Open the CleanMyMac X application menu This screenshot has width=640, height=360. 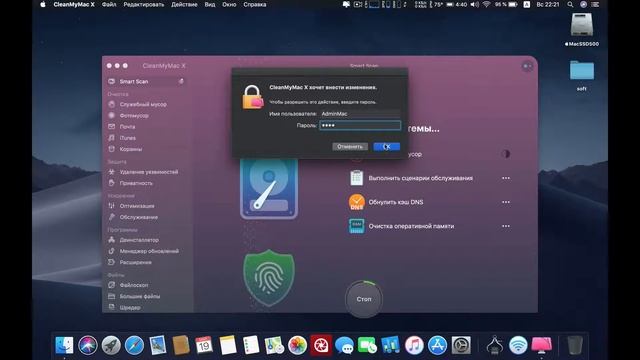[x=74, y=4]
